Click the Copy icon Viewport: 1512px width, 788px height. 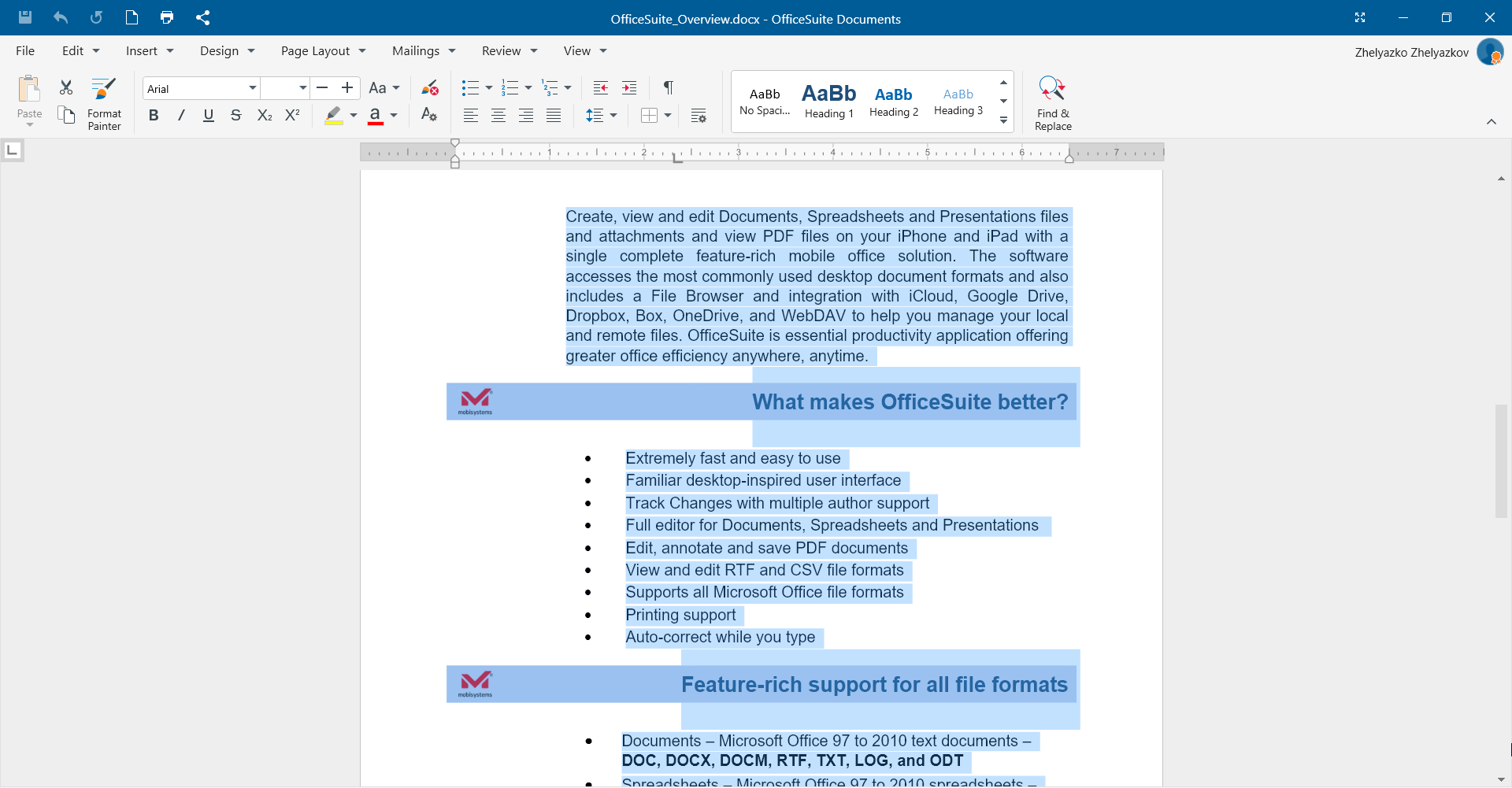click(x=66, y=115)
